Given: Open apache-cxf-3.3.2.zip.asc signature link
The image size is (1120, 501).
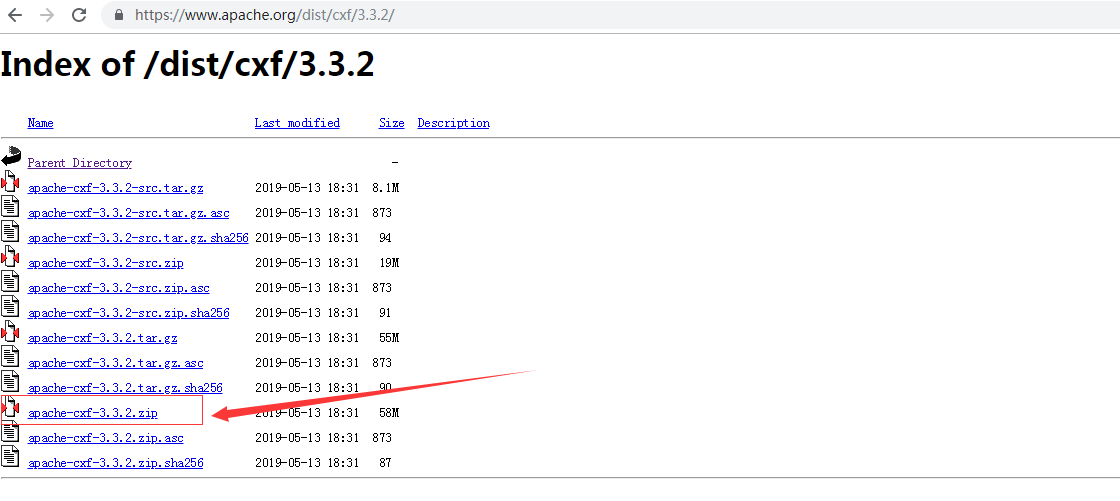Looking at the screenshot, I should [106, 438].
